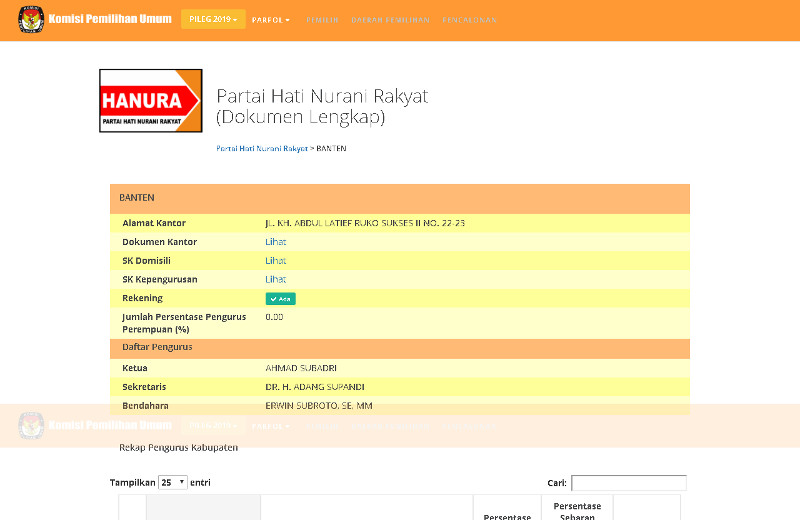Screen dimensions: 800x520
Task: Open the Lihat link for SK Kepengurusan
Action: coord(275,279)
